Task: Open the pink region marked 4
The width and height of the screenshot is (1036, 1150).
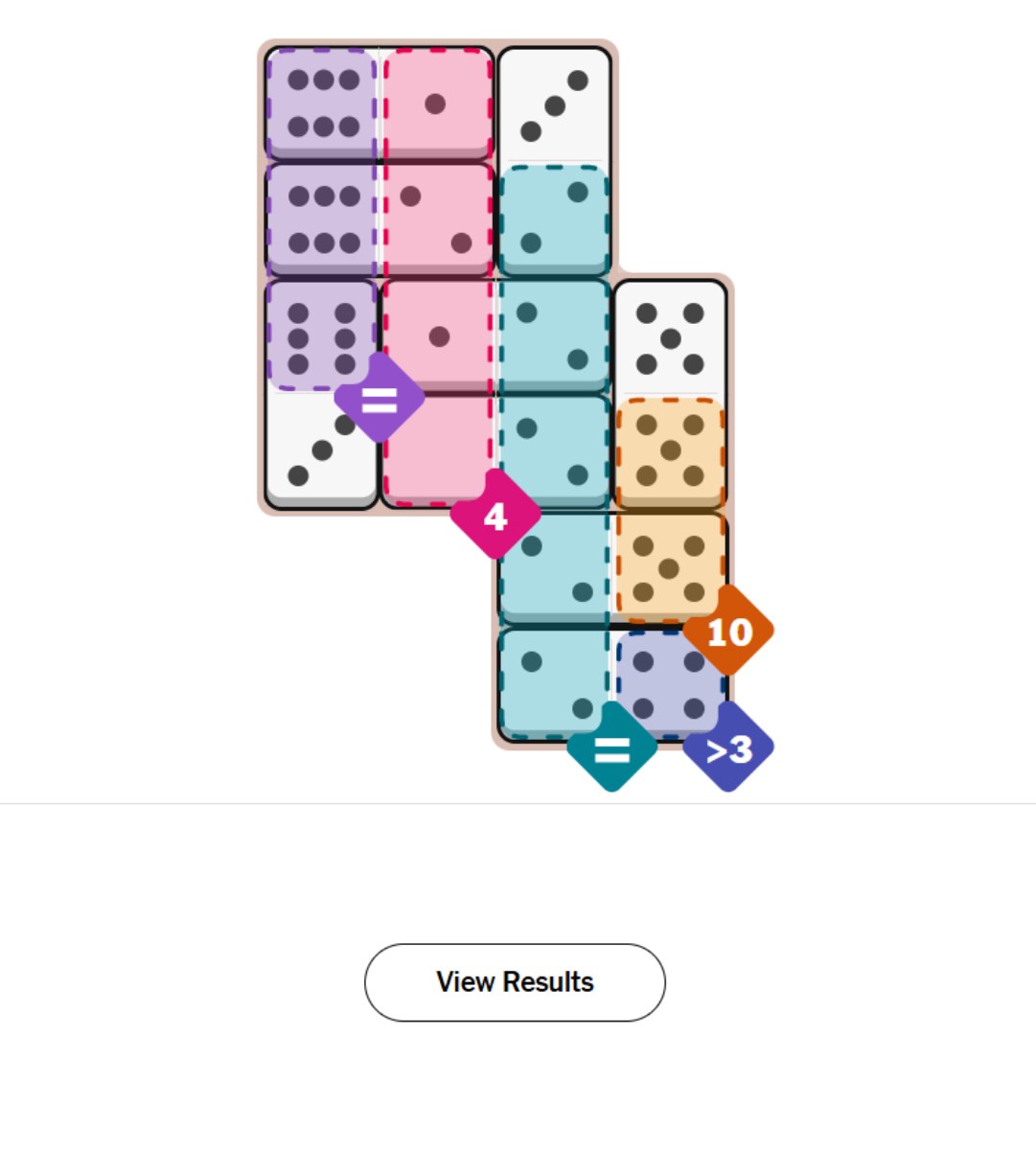Action: point(495,516)
